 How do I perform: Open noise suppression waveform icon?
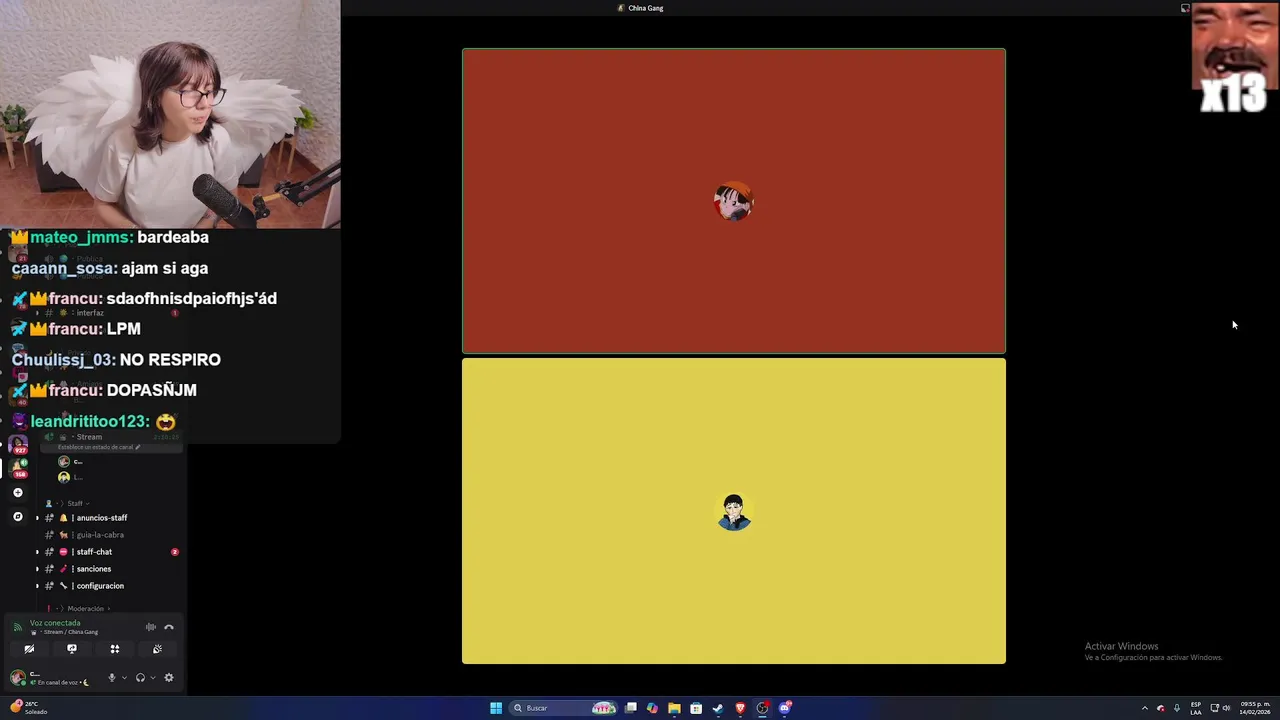pyautogui.click(x=151, y=627)
